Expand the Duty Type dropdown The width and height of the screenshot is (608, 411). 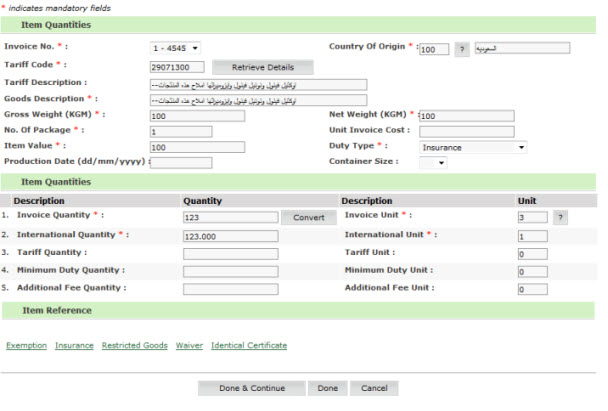(x=472, y=147)
